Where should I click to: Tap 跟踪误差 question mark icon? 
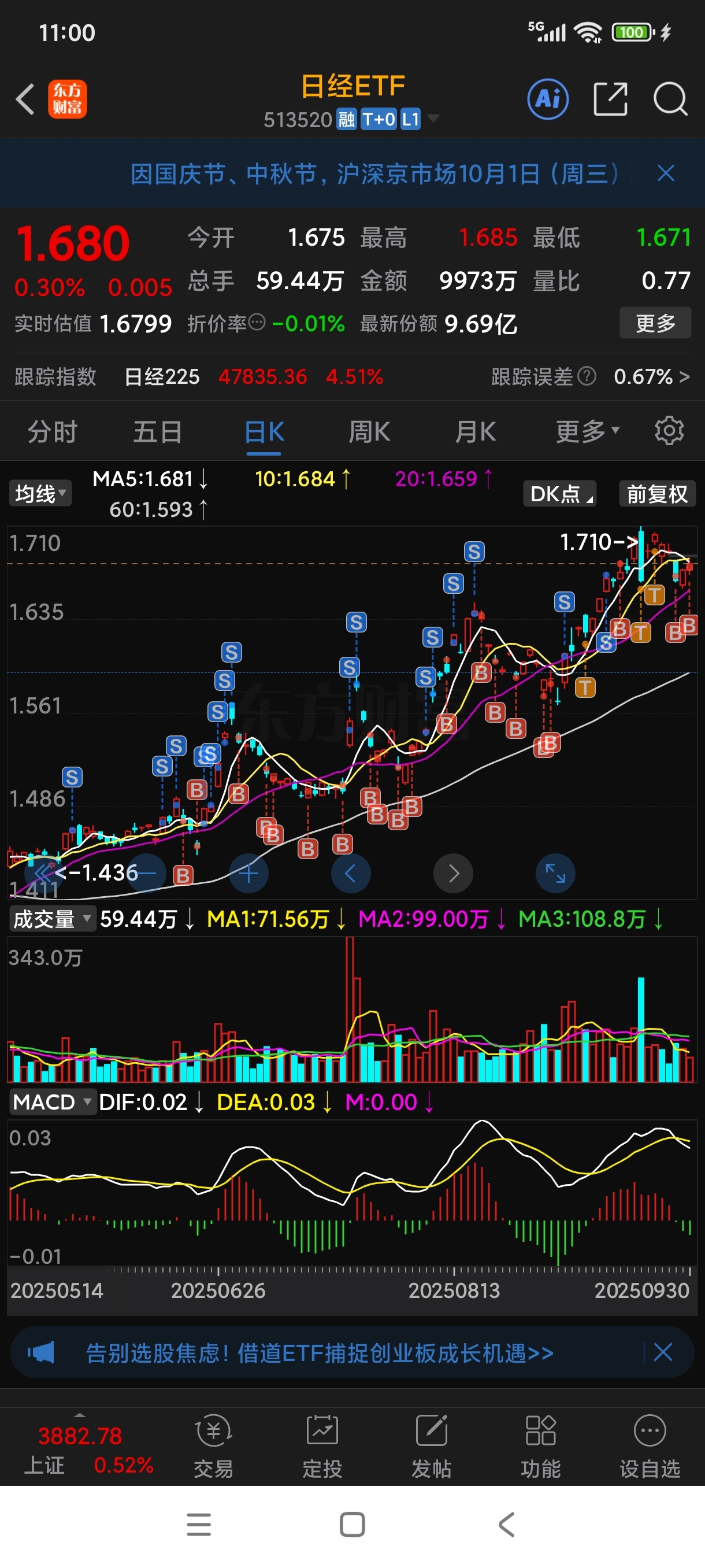[x=587, y=376]
